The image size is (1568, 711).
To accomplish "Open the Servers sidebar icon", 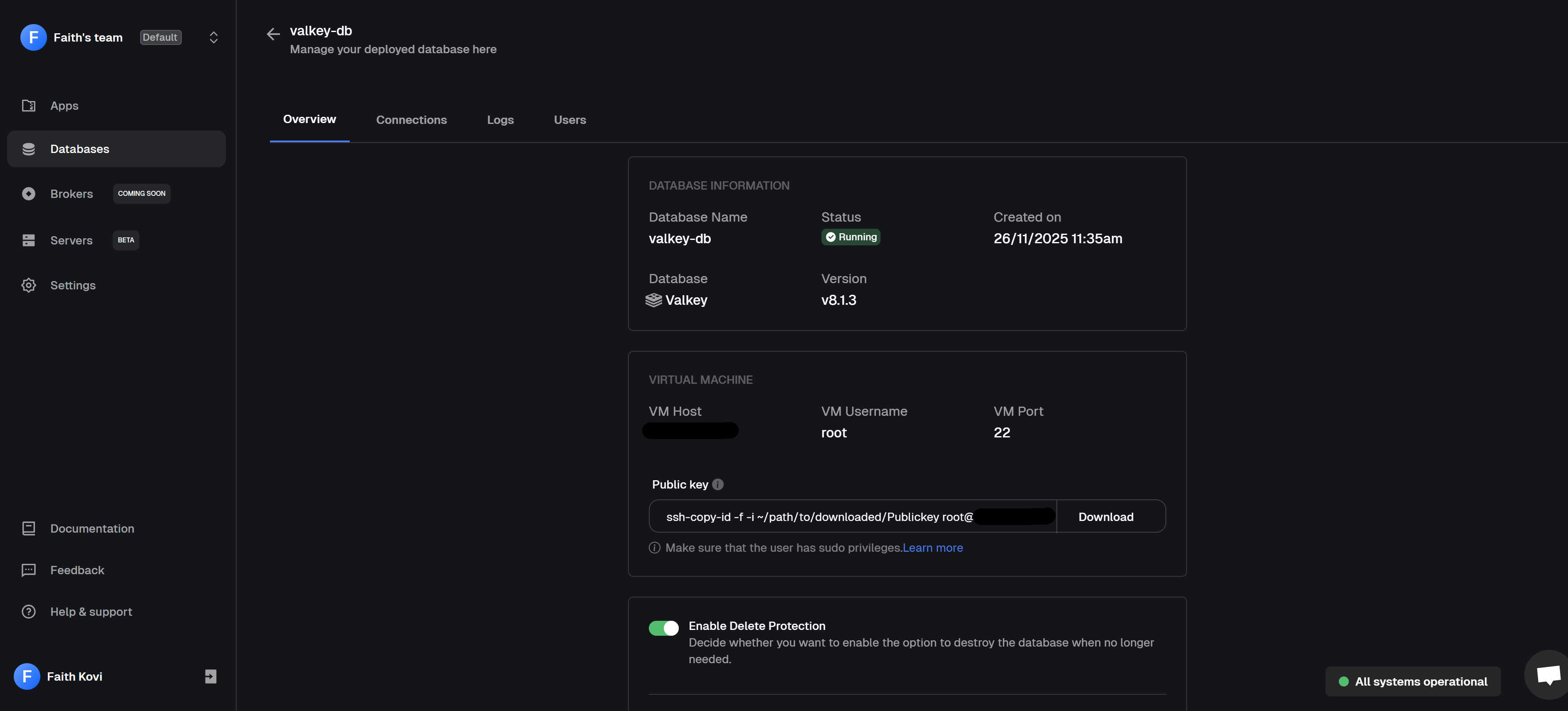I will [29, 240].
